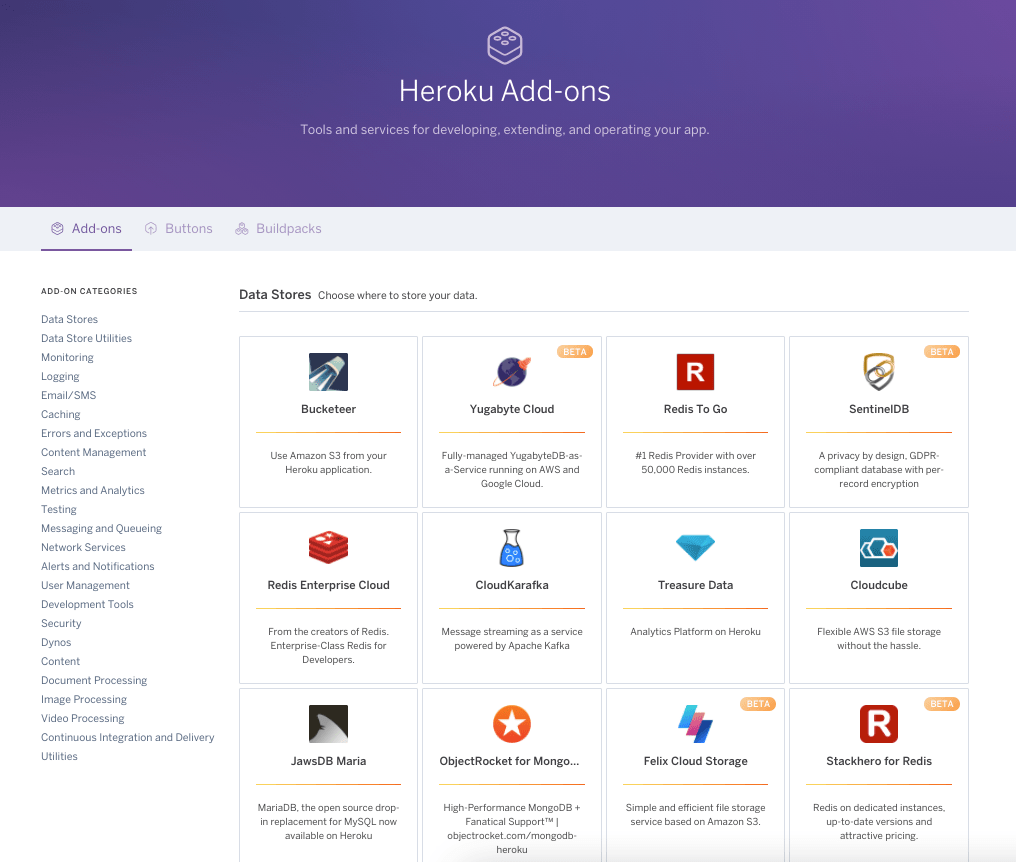Click the Felix Cloud Storage icon
Viewport: 1016px width, 862px height.
tap(695, 724)
